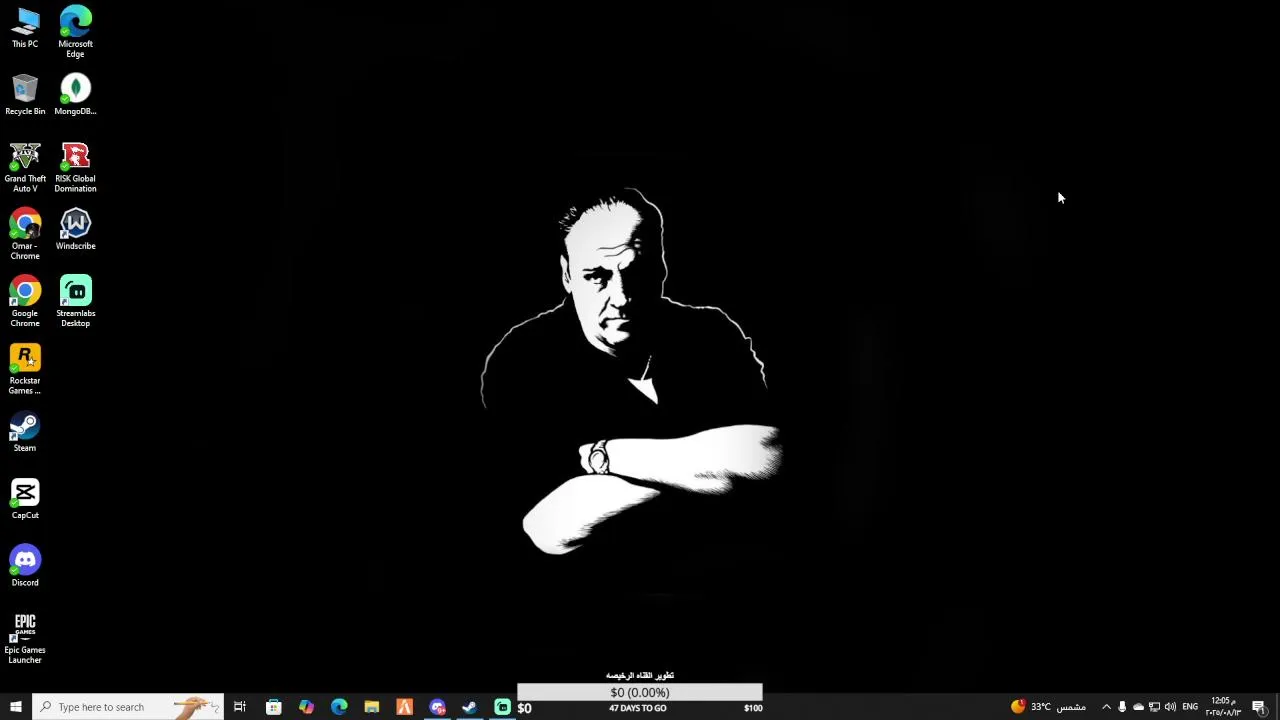Open the network tray icon
1280x720 pixels.
(1154, 707)
